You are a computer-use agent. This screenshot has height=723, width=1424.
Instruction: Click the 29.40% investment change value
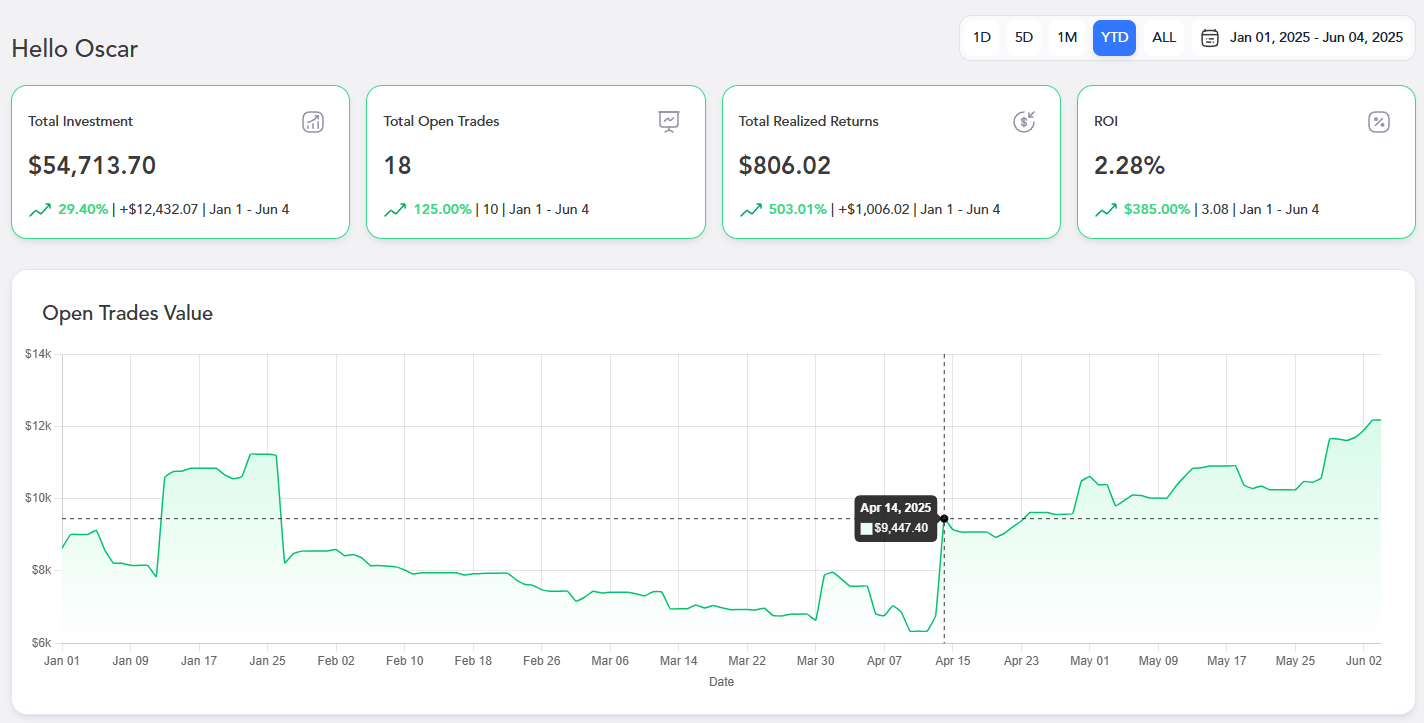(x=83, y=210)
